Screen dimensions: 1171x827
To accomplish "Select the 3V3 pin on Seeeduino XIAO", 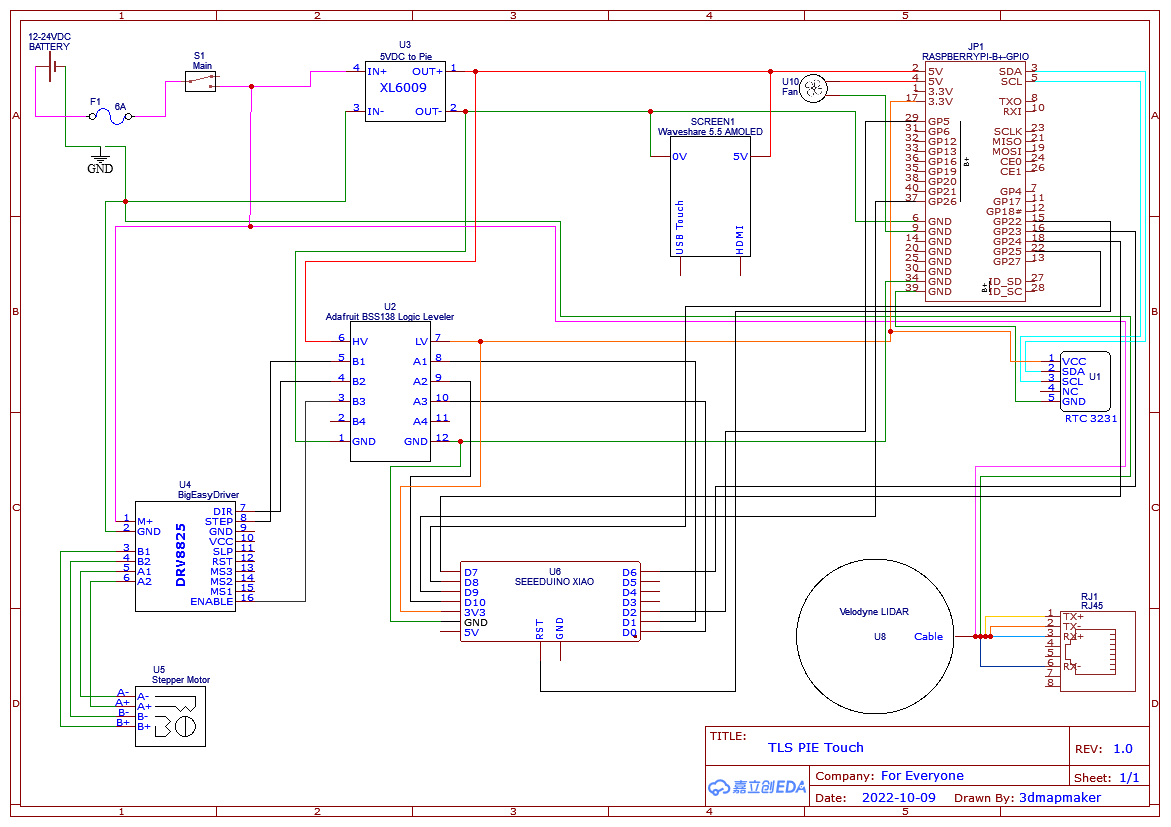I will [x=474, y=613].
